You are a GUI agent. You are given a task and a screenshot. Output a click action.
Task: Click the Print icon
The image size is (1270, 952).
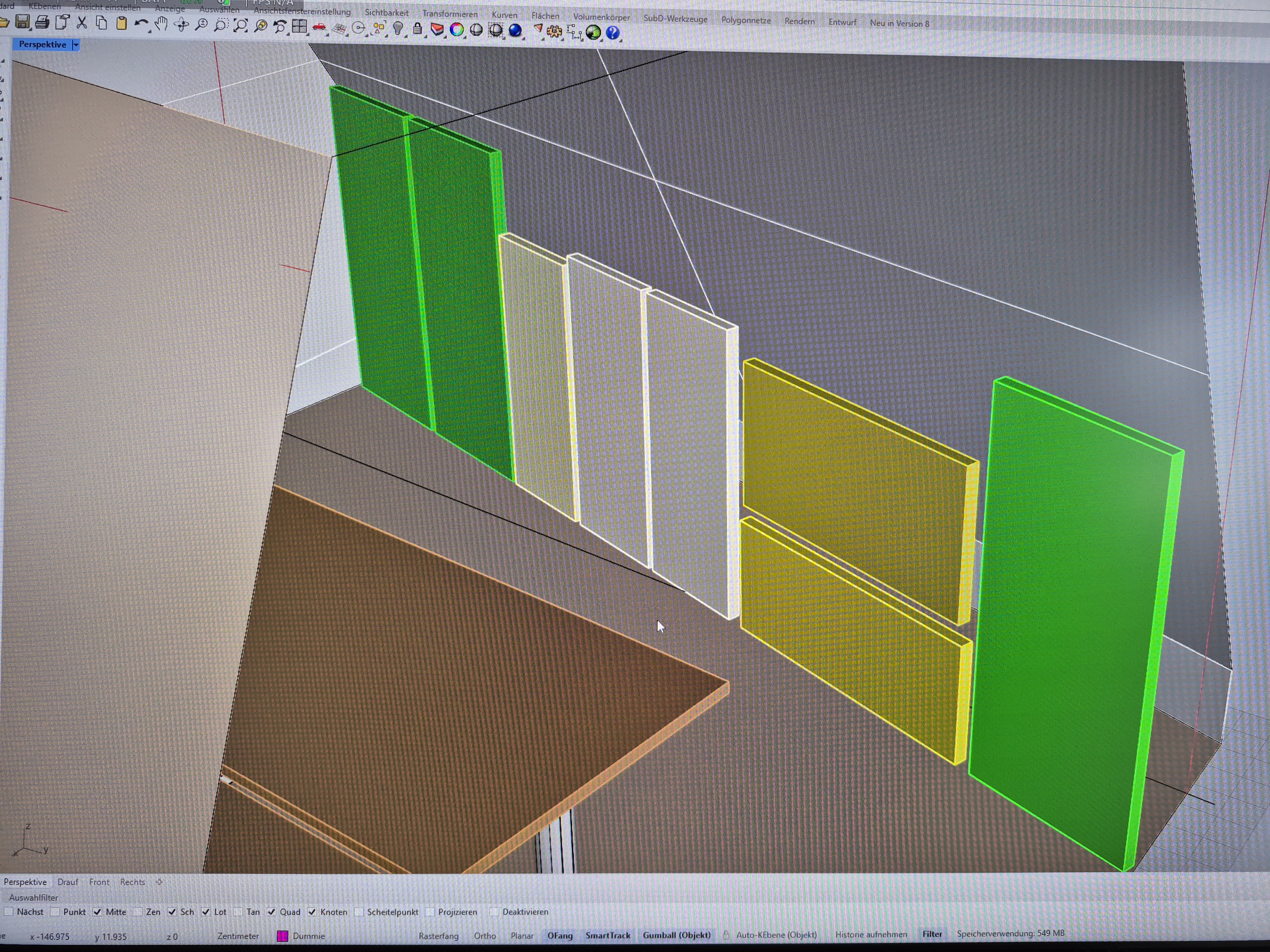[42, 23]
